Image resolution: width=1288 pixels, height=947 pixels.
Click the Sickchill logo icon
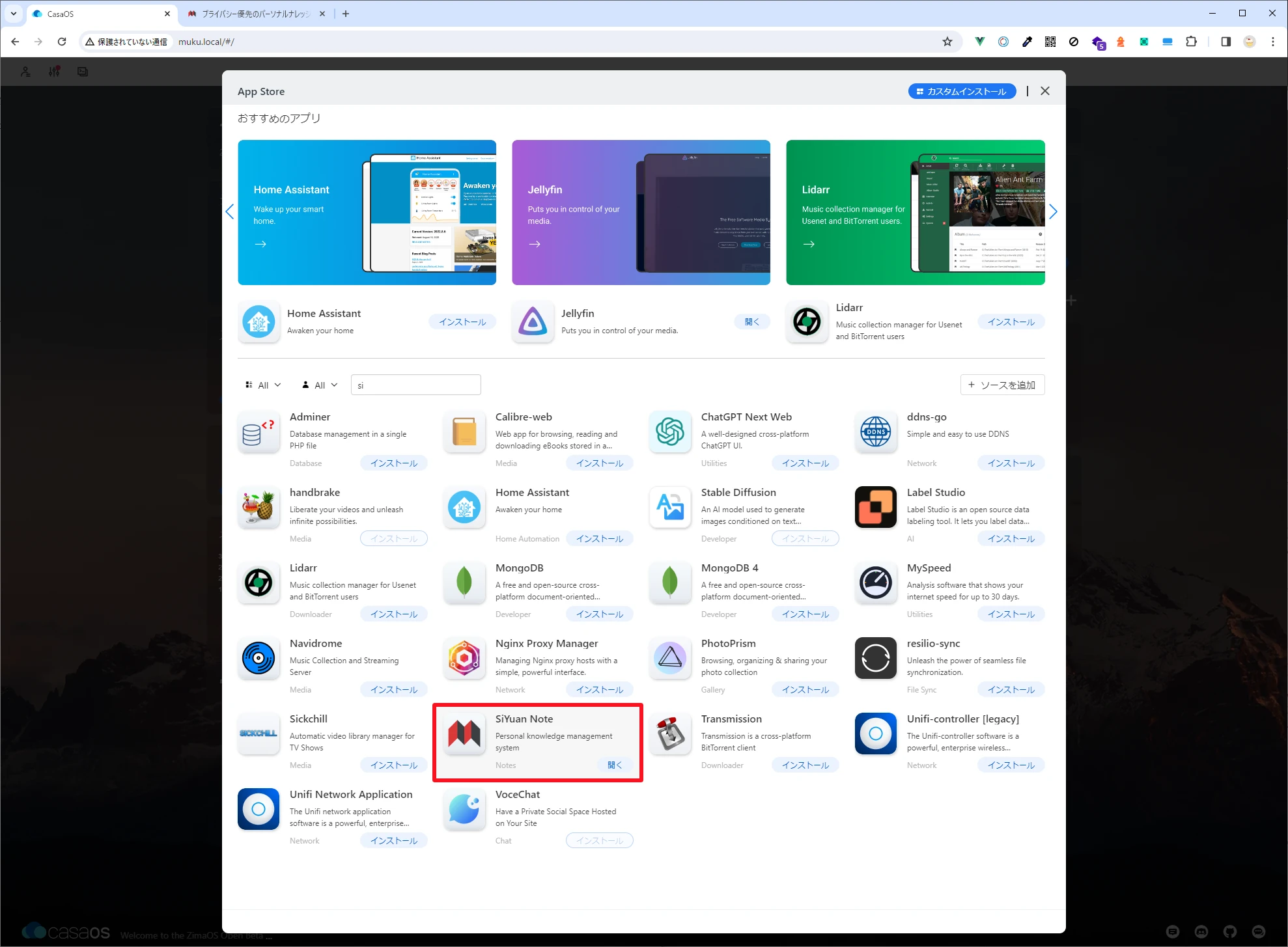tap(259, 734)
